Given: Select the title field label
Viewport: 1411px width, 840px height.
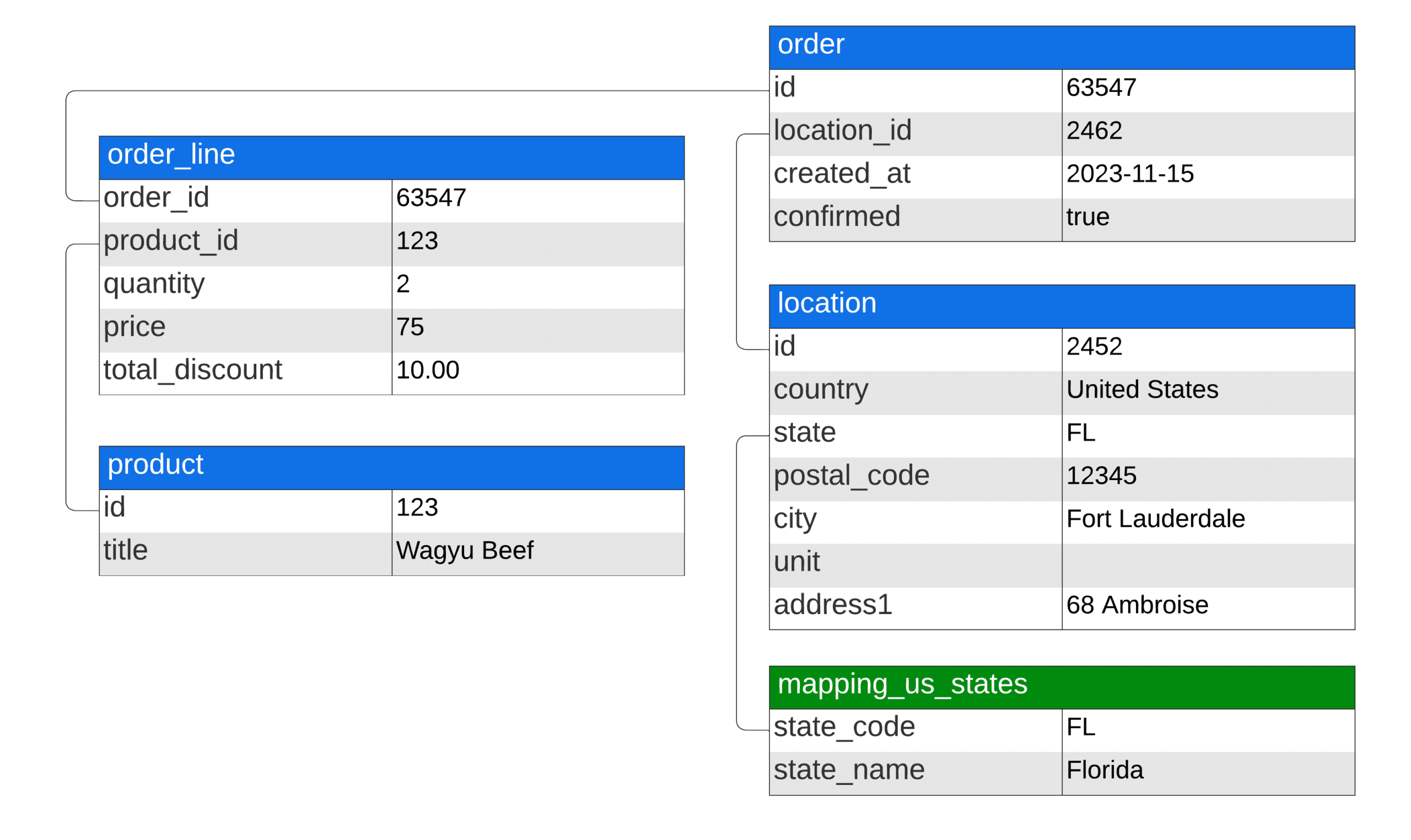Looking at the screenshot, I should pos(125,550).
